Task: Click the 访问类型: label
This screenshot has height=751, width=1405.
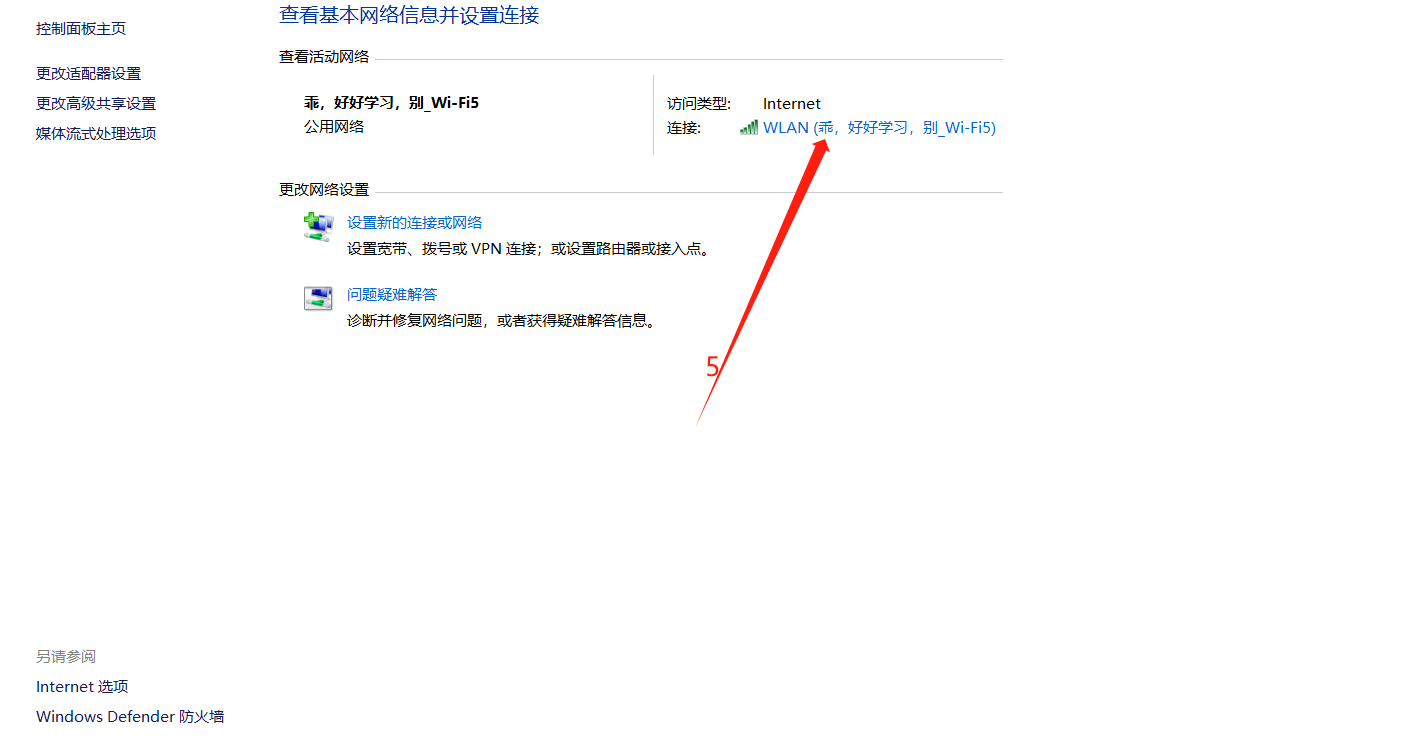Action: pos(699,104)
